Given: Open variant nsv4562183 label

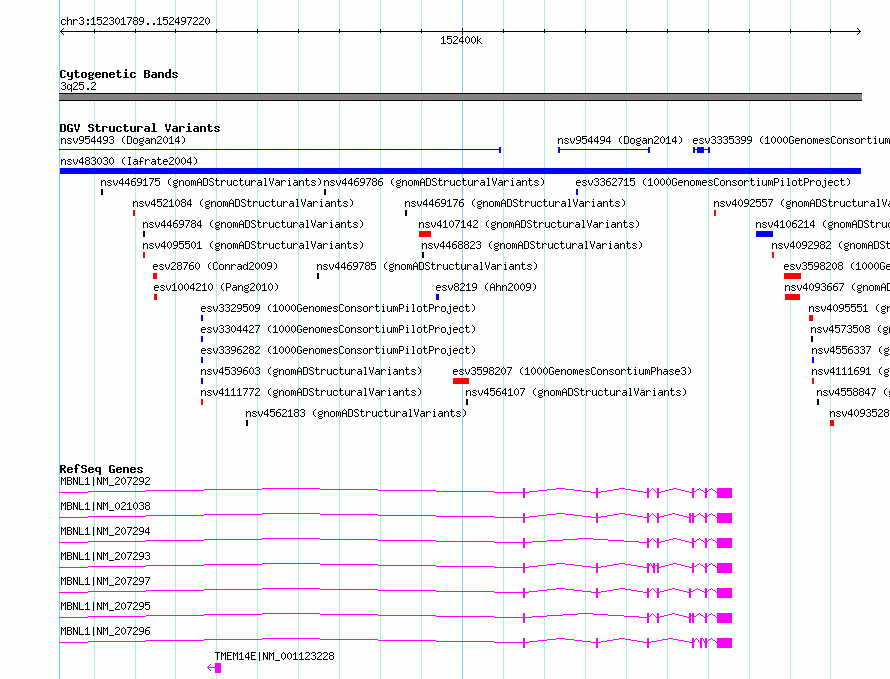Looking at the screenshot, I should (356, 413).
